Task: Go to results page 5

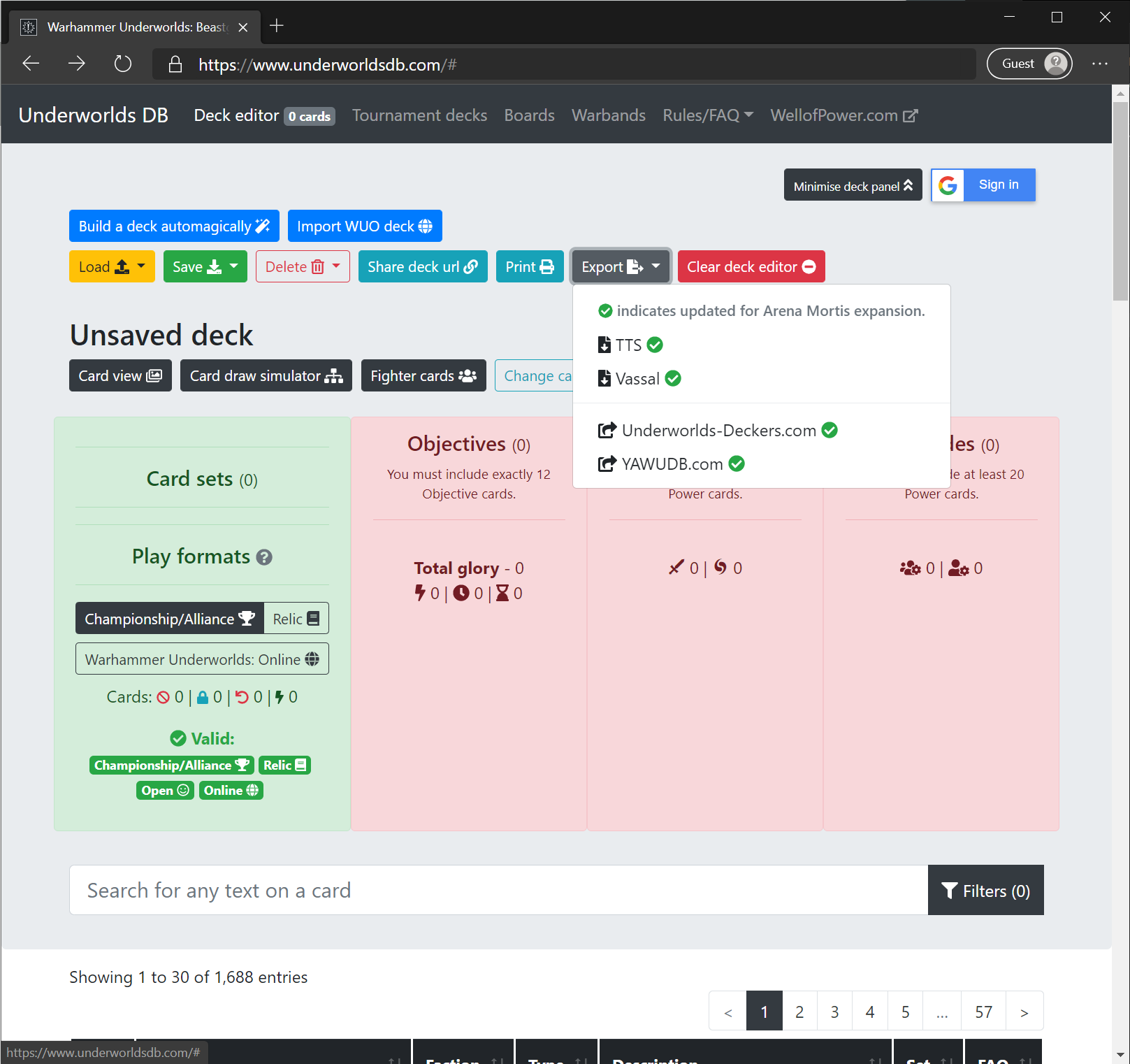Action: (x=905, y=1011)
